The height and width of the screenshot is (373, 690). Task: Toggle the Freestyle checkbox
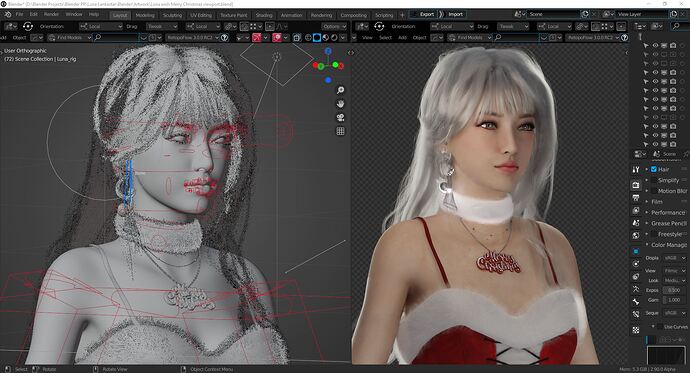(654, 234)
